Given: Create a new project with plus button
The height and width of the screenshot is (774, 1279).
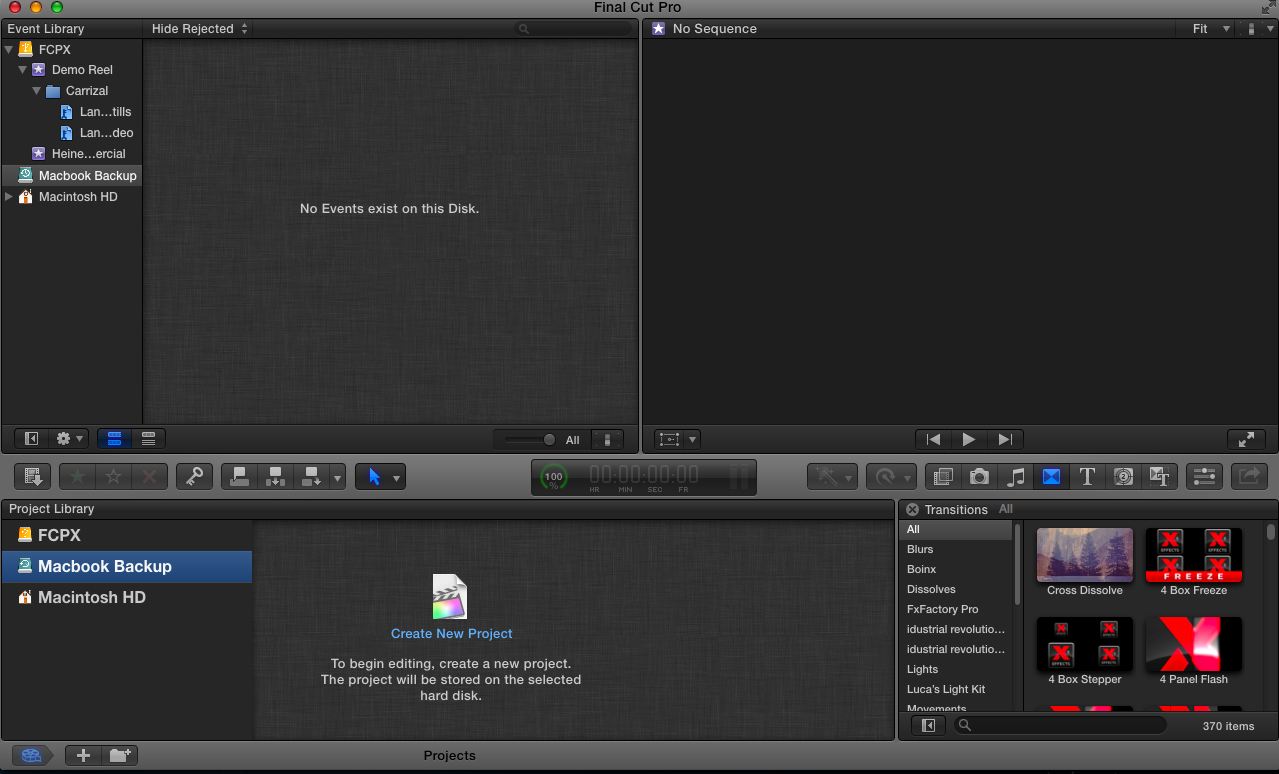Looking at the screenshot, I should pos(83,756).
